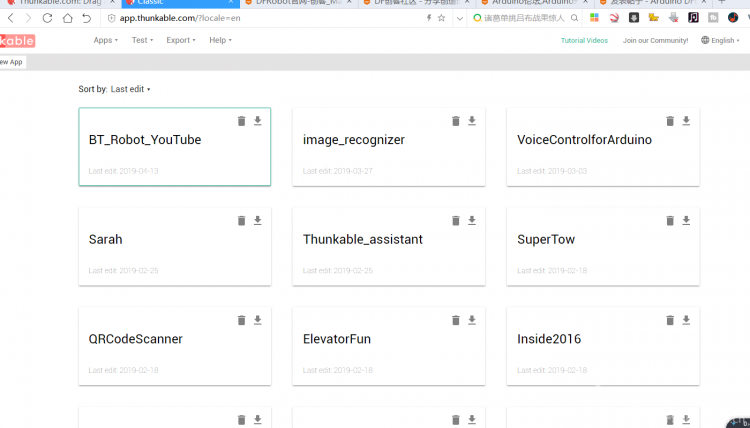Click the Thunkable logo
The height and width of the screenshot is (428, 750).
17,41
